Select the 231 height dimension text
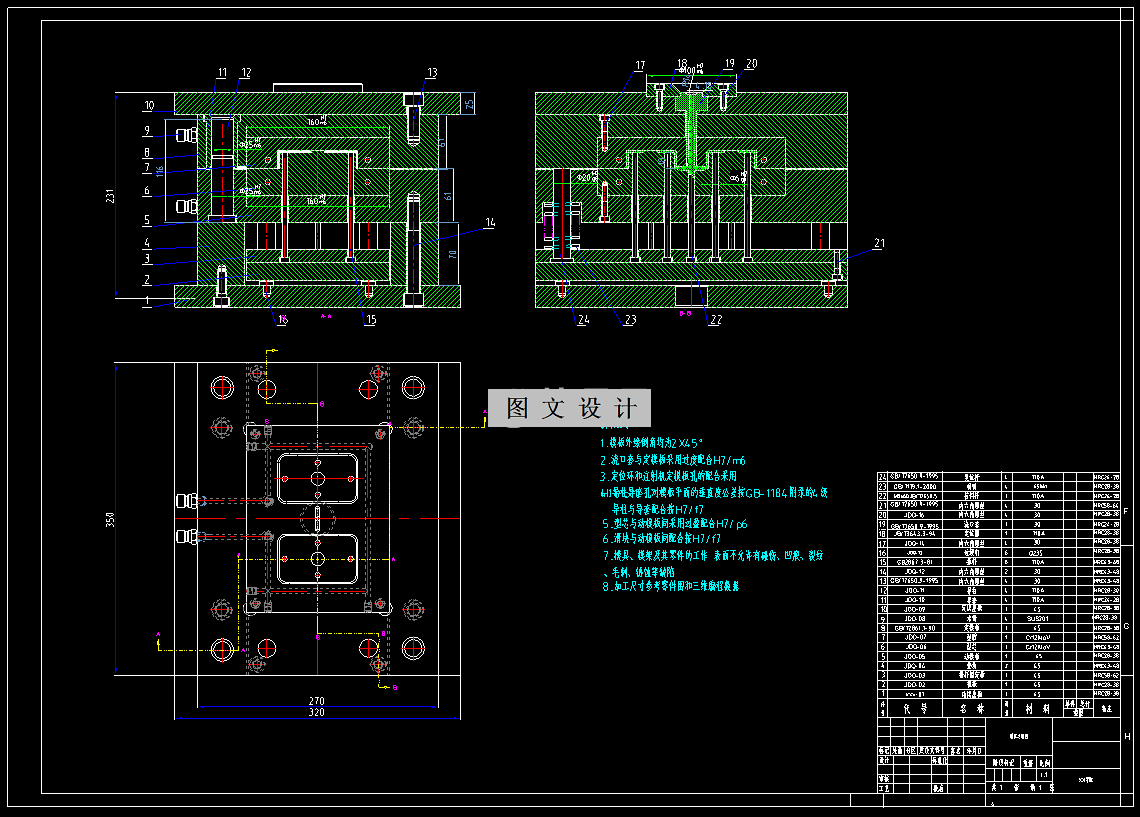Screen dimensions: 1140x817 click(x=110, y=196)
